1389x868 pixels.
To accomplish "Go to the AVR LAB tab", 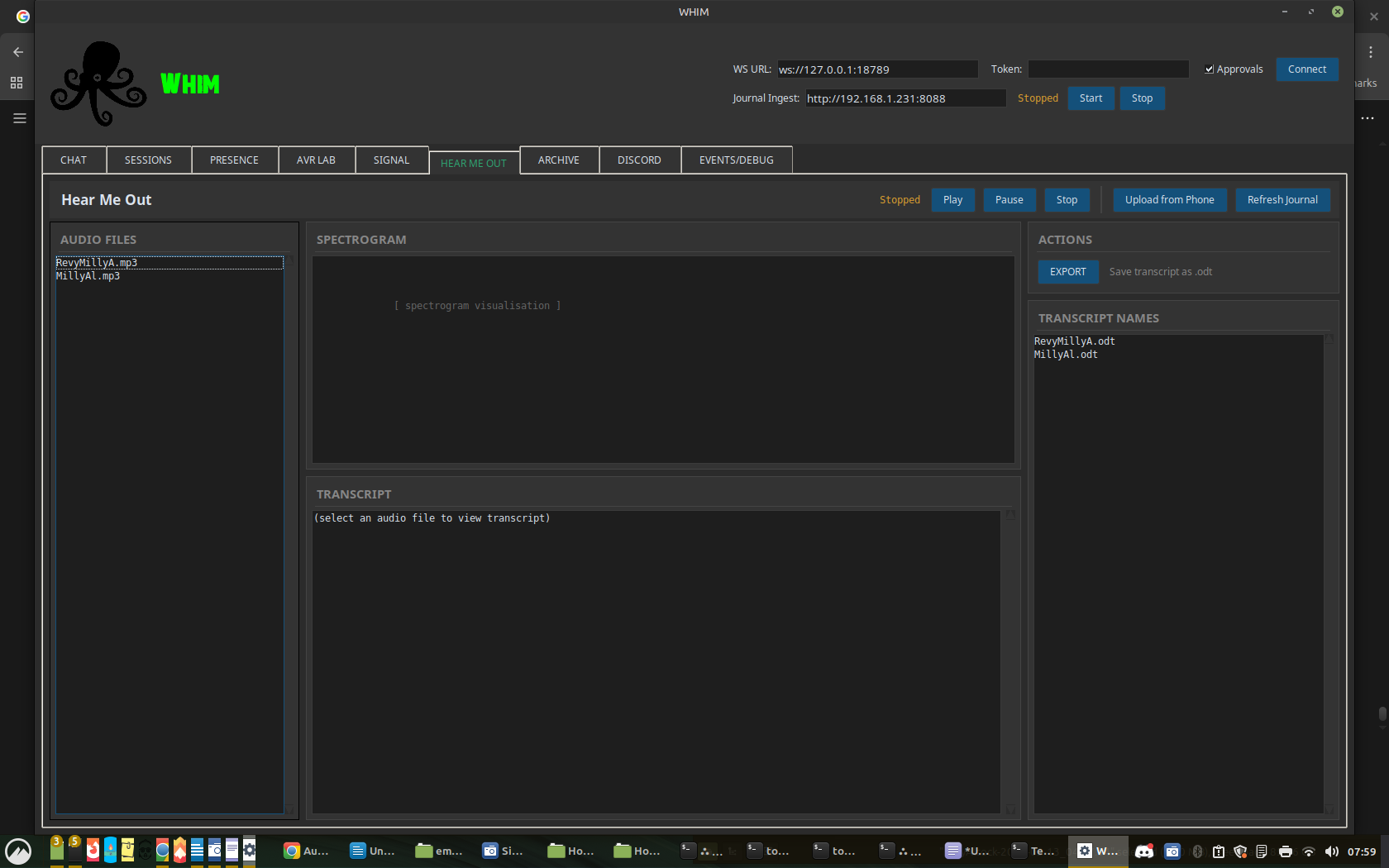I will click(316, 160).
